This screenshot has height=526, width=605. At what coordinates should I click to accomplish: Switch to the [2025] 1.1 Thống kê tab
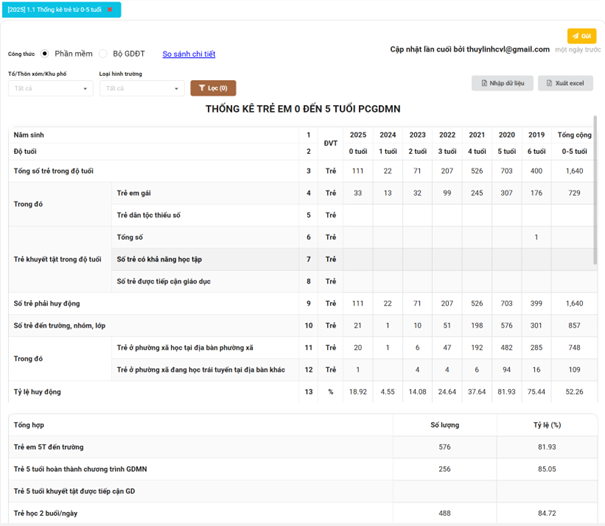click(x=55, y=10)
